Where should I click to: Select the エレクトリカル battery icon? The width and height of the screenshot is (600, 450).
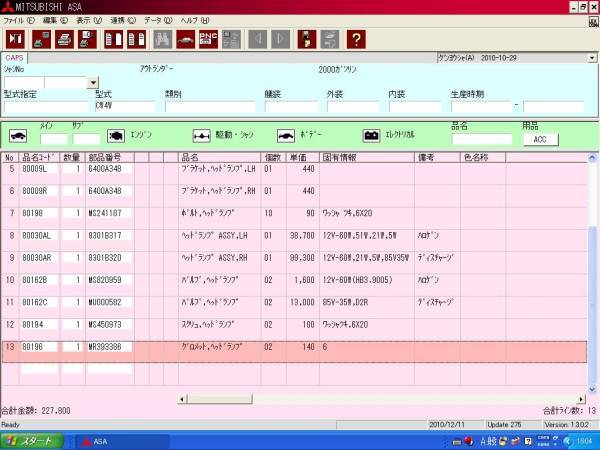click(x=371, y=135)
